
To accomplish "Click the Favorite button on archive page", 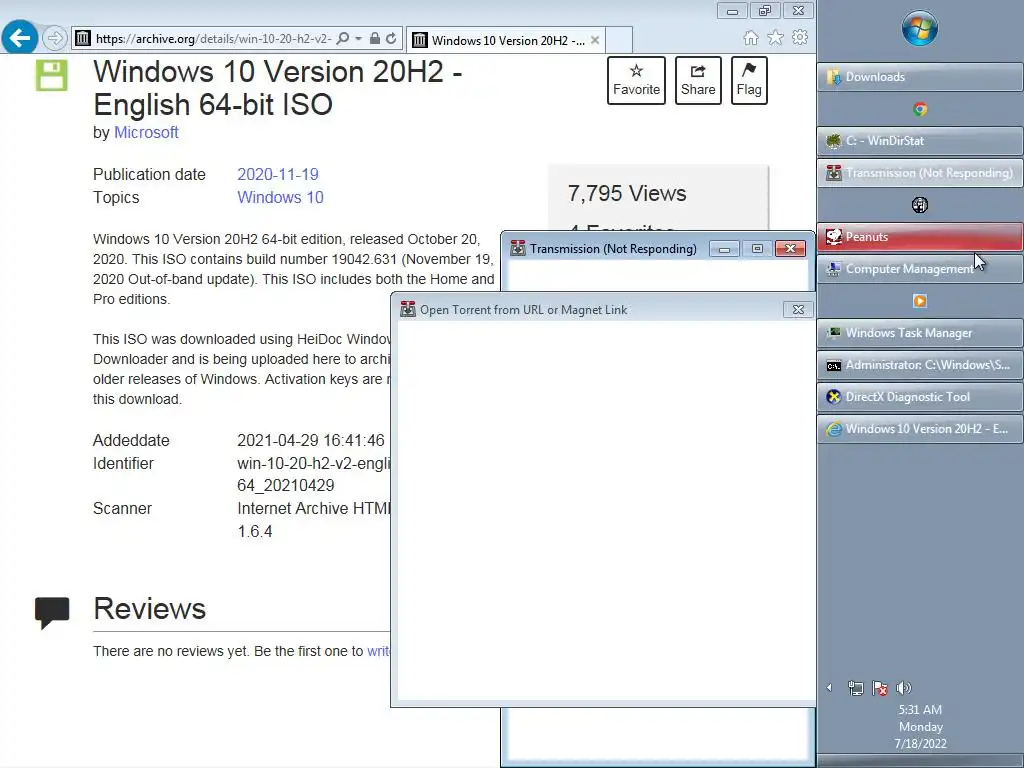I will (636, 80).
